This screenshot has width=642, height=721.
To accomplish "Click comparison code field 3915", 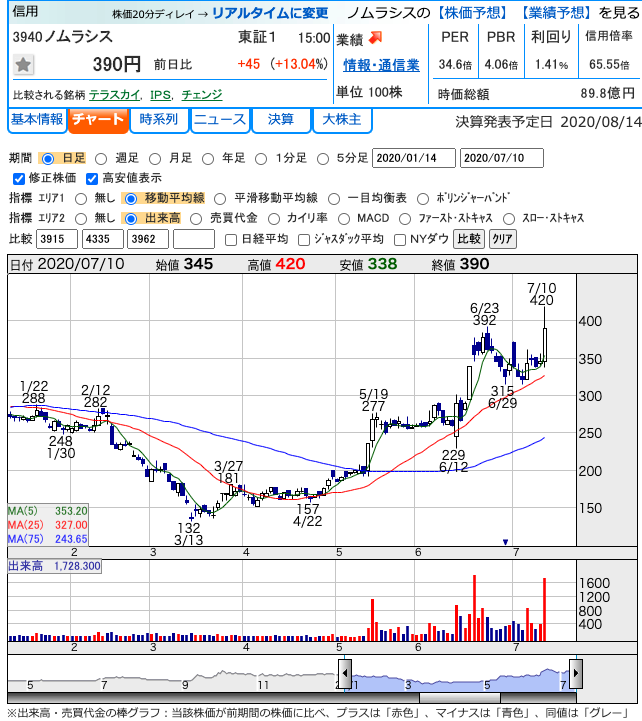I will [57, 239].
